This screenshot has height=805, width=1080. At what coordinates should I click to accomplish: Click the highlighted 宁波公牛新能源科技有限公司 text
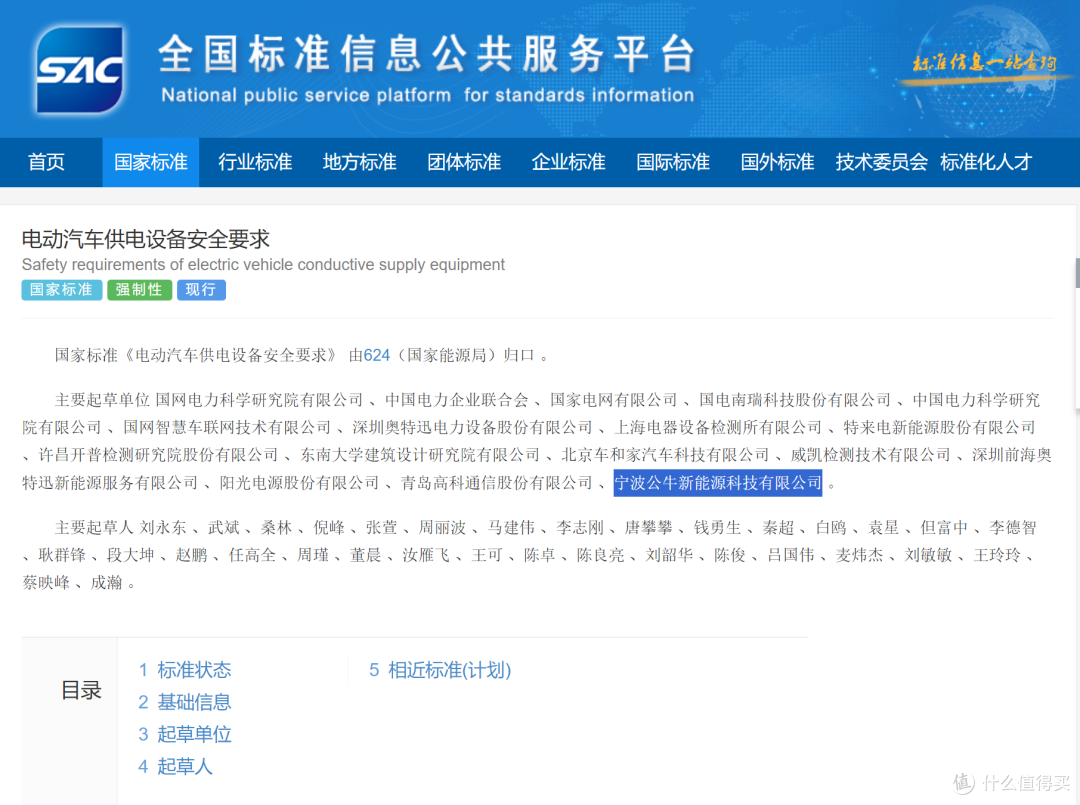(718, 483)
